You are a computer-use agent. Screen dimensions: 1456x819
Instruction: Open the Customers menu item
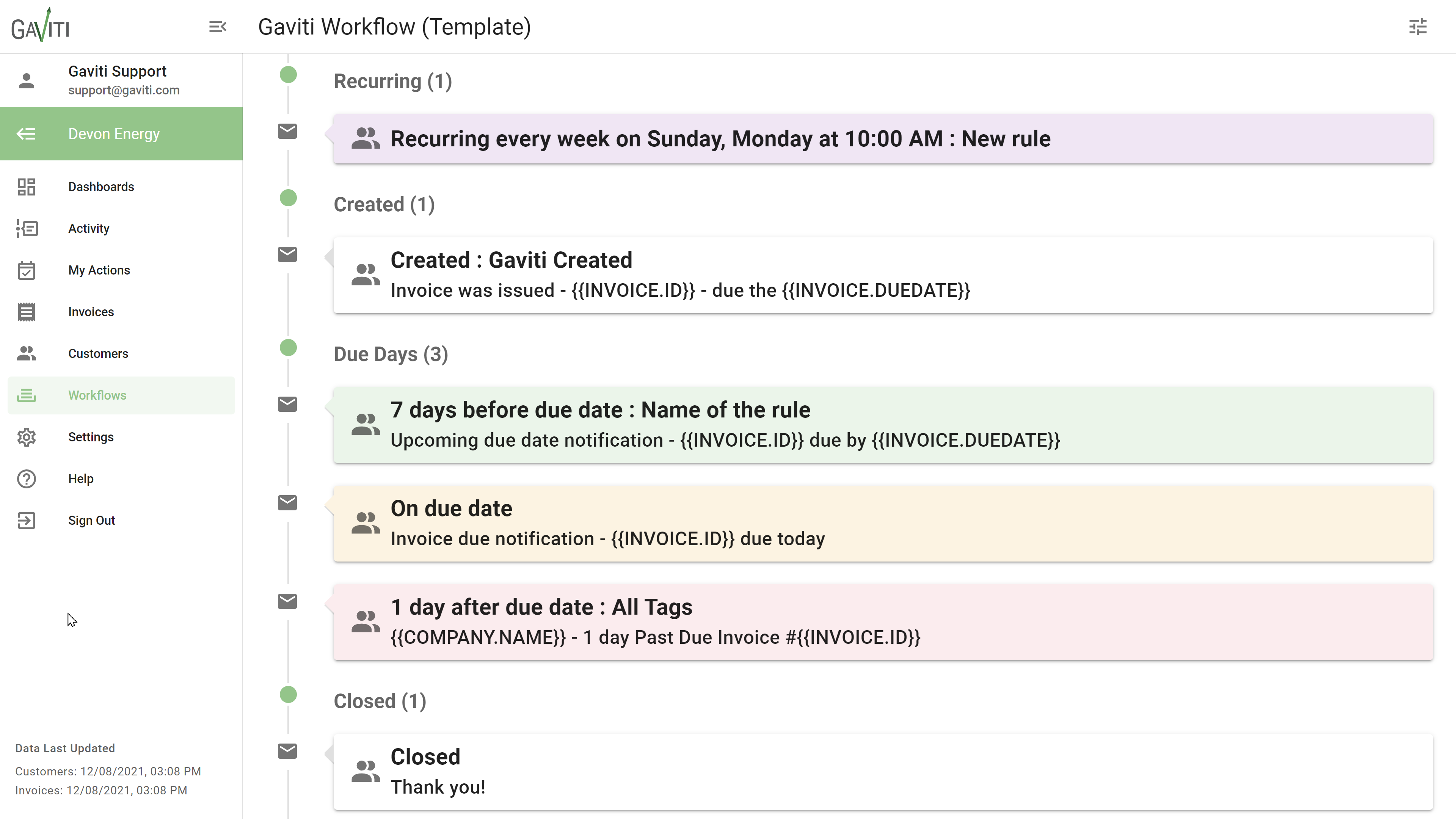point(98,353)
